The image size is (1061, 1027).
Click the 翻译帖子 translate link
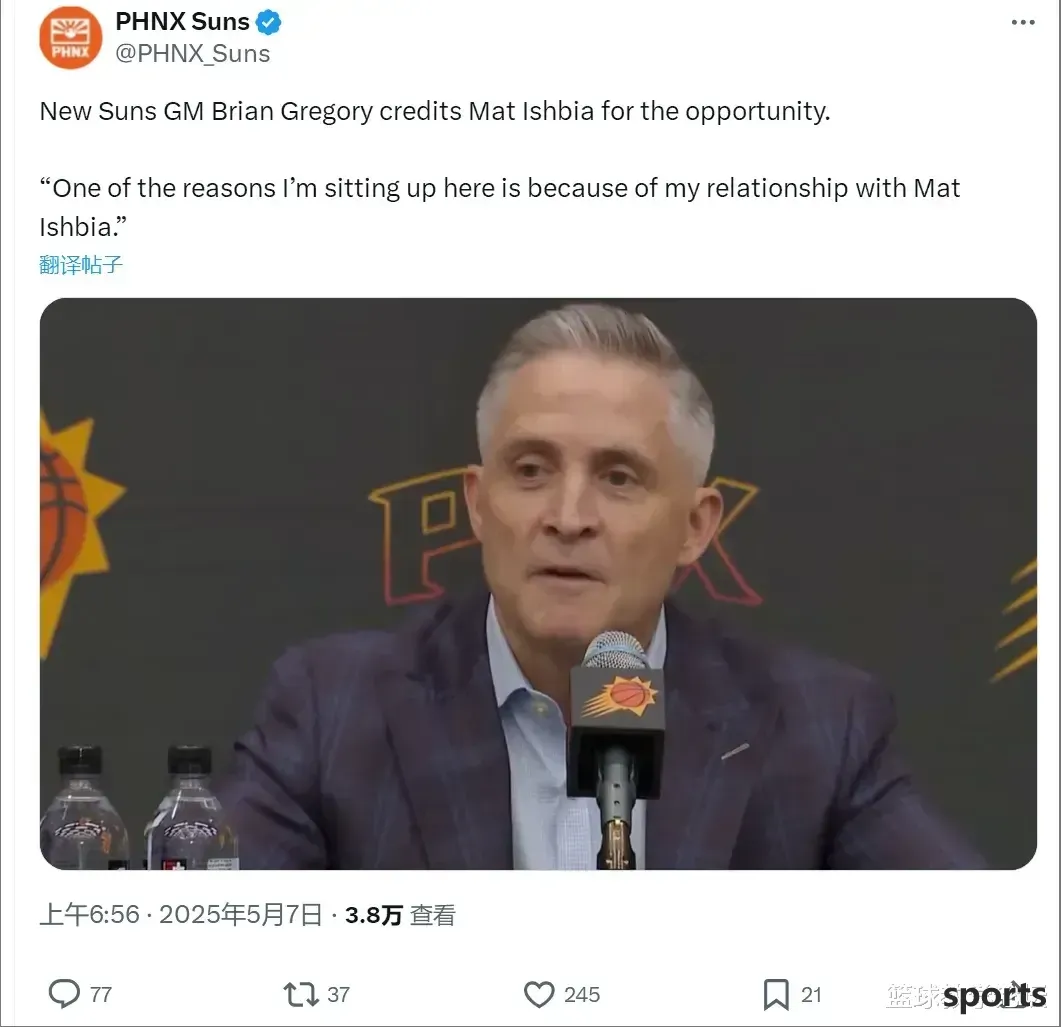pyautogui.click(x=81, y=265)
